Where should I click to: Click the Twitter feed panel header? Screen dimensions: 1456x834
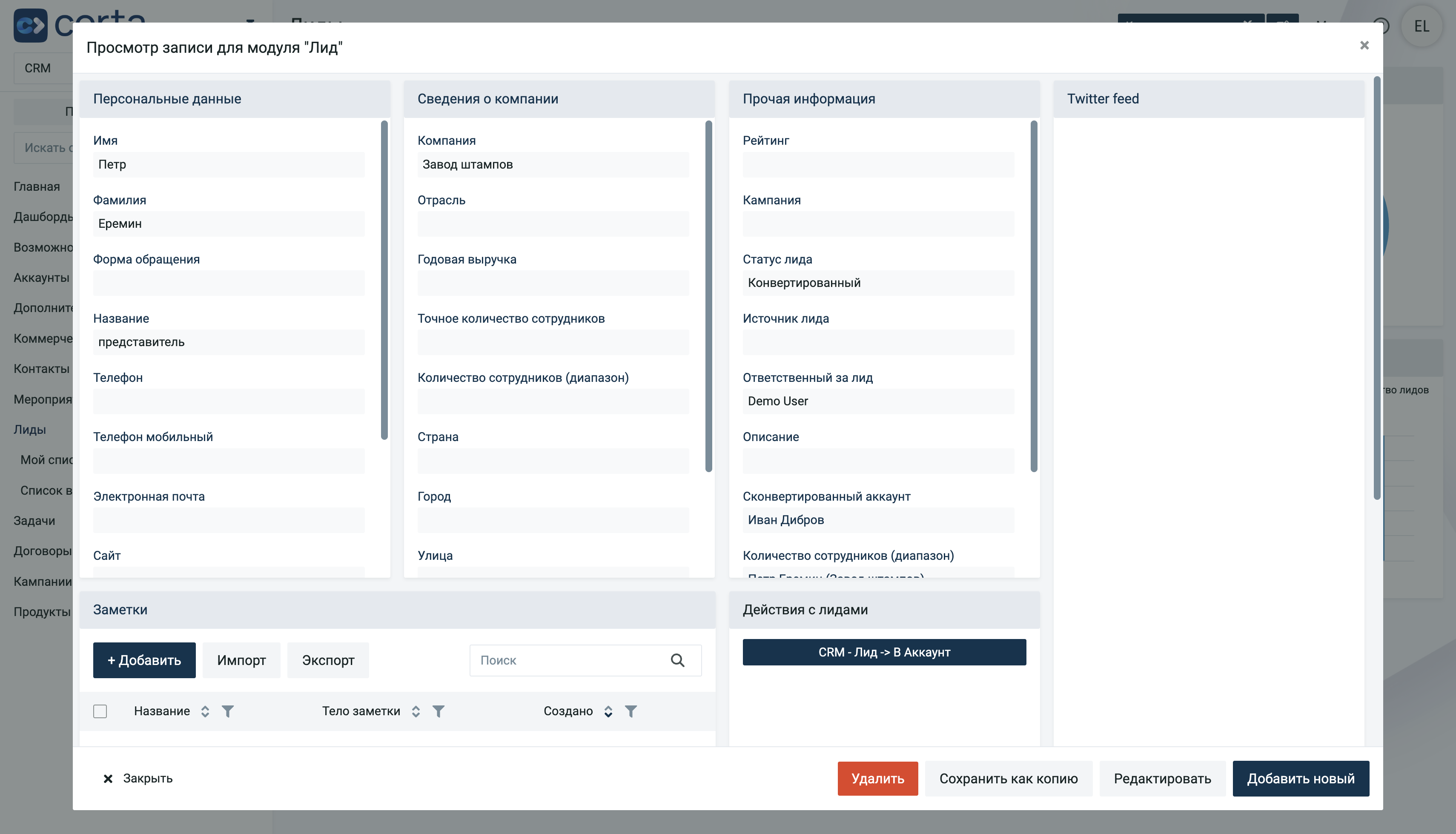pos(1209,99)
